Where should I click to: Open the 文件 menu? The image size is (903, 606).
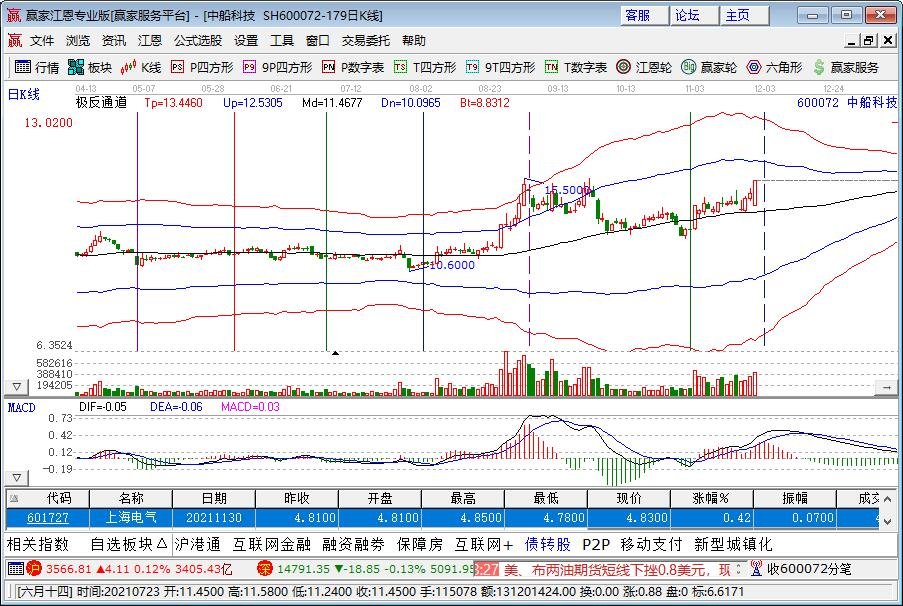(x=41, y=40)
